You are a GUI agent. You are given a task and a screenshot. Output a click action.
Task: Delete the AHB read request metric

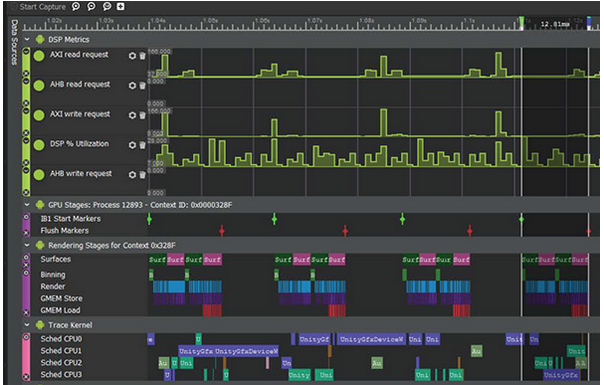pos(143,86)
